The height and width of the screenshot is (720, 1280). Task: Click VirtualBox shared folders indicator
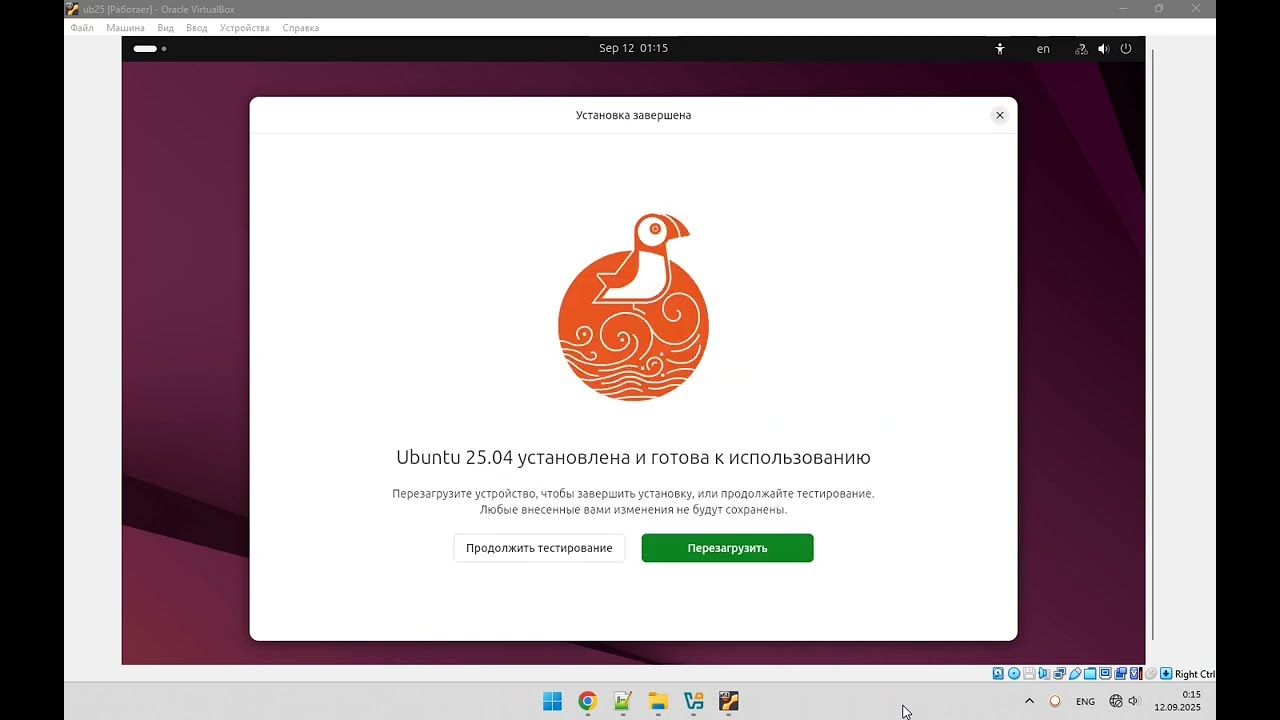point(1090,674)
